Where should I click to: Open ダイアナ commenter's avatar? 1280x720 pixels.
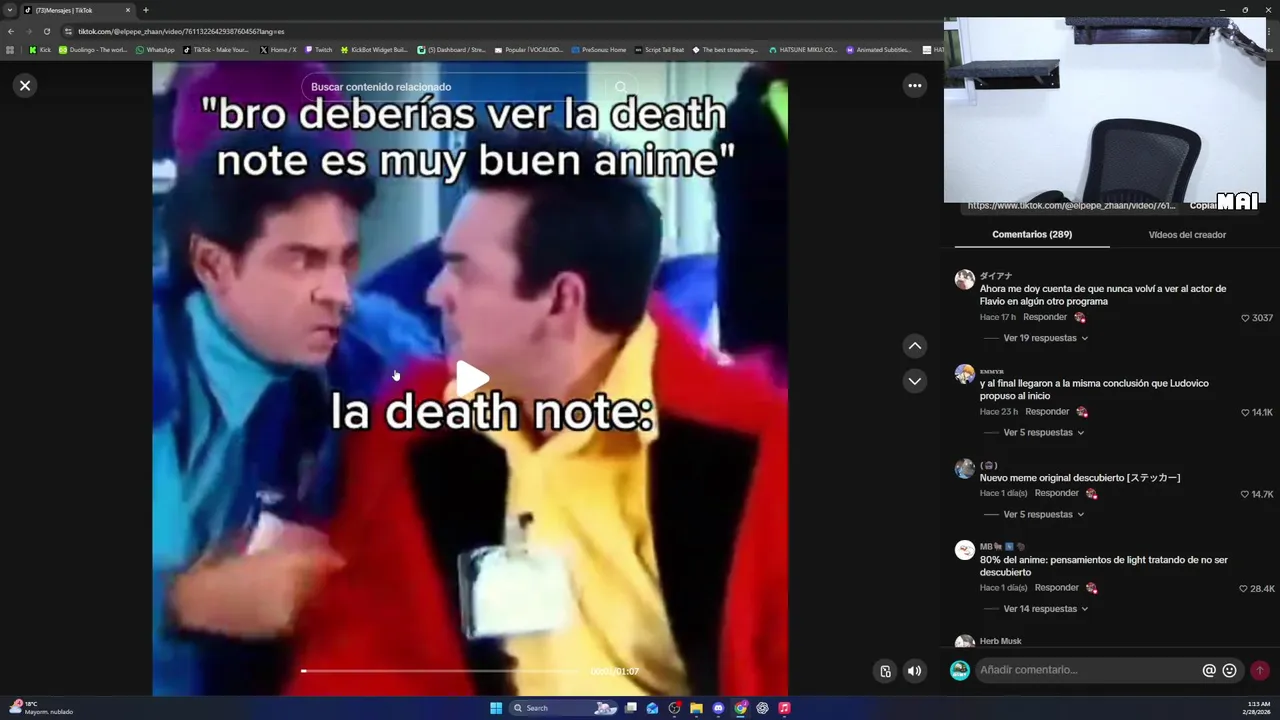[964, 280]
